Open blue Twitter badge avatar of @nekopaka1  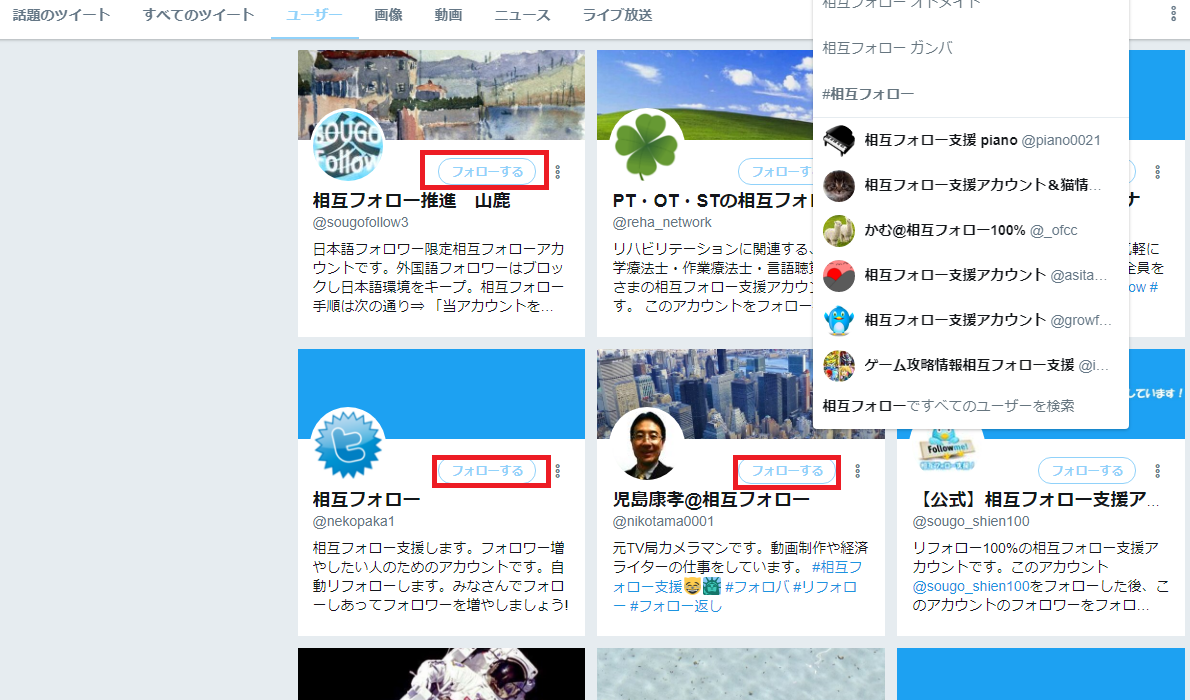tap(348, 444)
